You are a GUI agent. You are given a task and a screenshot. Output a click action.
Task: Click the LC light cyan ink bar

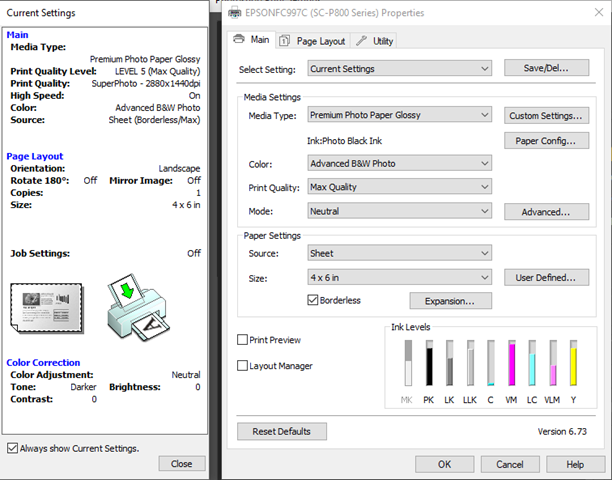click(x=532, y=363)
